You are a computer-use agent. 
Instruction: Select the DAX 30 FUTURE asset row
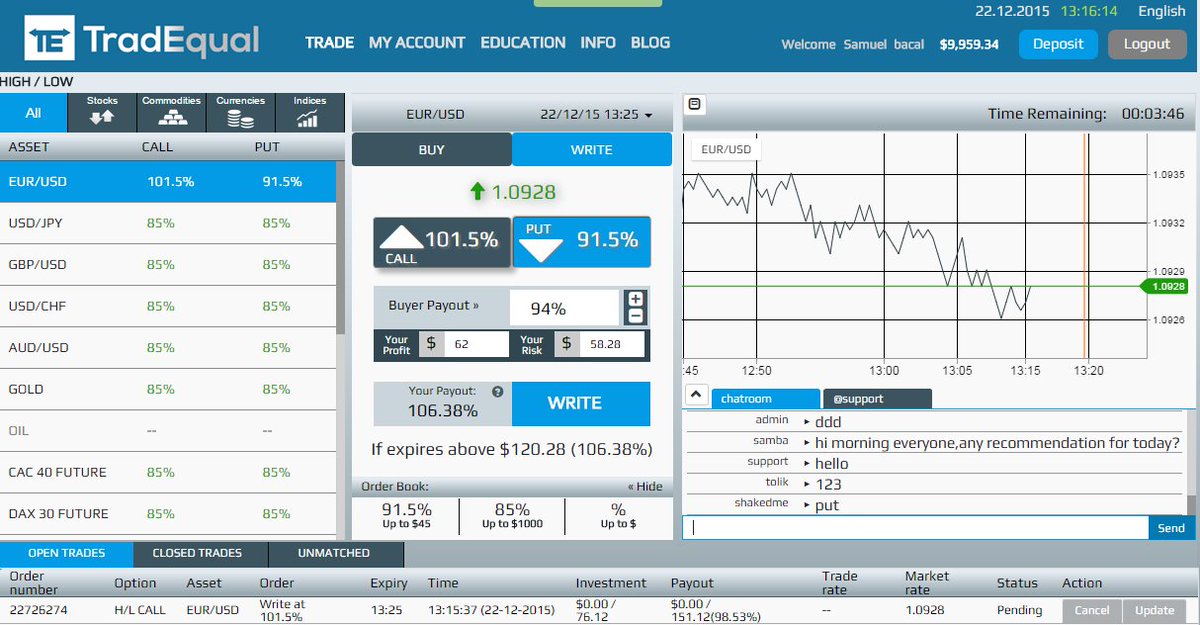(x=168, y=514)
